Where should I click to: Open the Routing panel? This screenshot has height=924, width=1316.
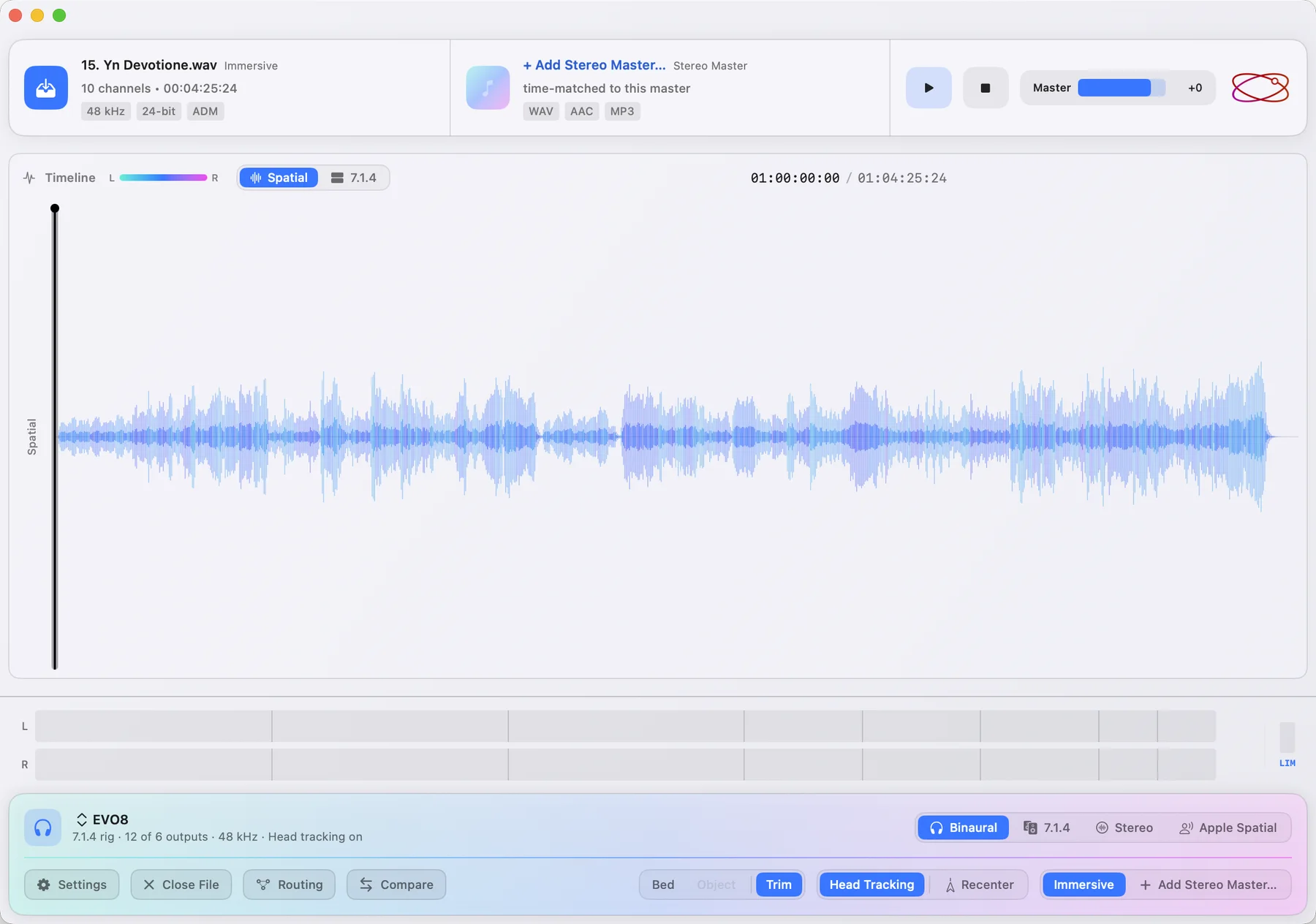coord(289,885)
